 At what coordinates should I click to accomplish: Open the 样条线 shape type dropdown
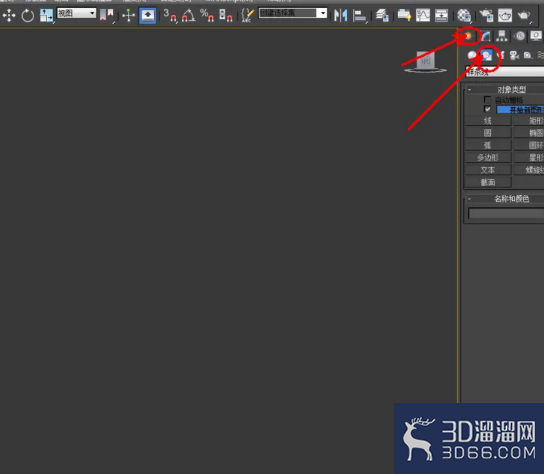point(504,72)
